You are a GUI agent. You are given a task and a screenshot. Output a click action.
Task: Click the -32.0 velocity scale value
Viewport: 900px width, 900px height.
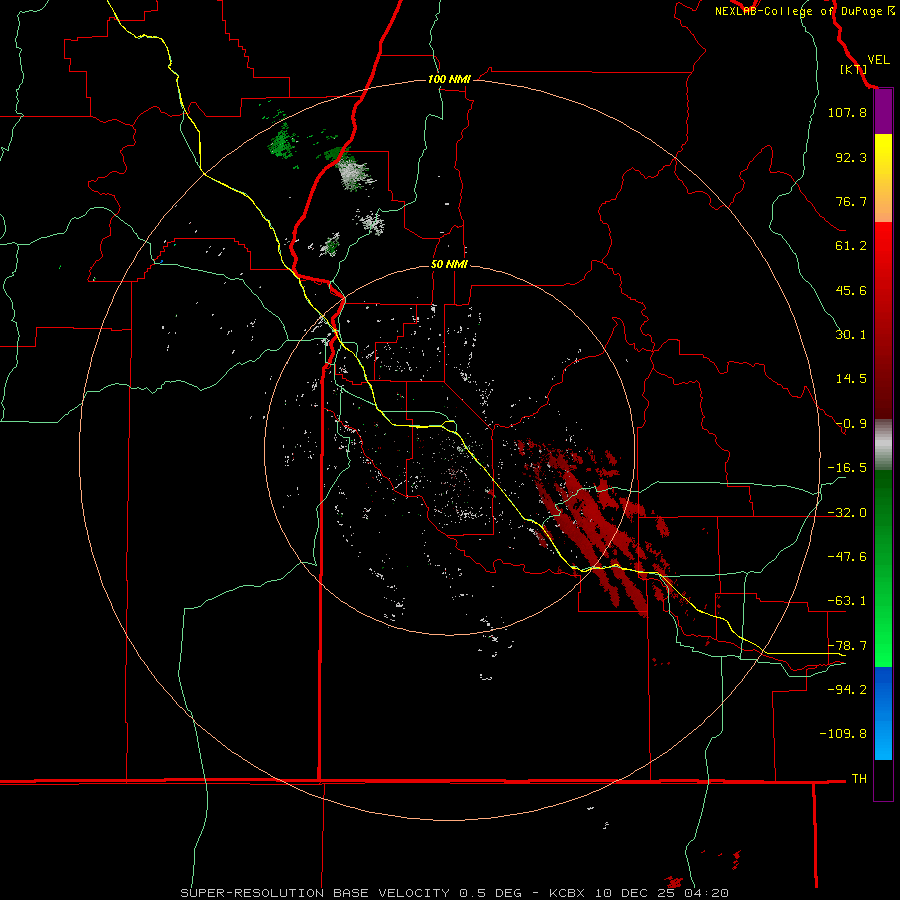(847, 513)
